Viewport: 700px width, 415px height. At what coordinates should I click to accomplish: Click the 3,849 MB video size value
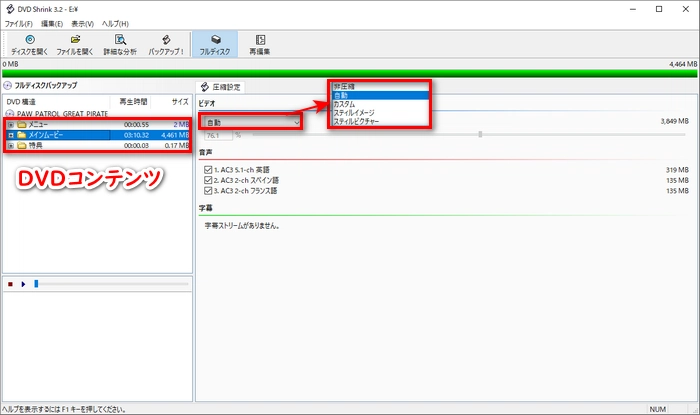[675, 121]
